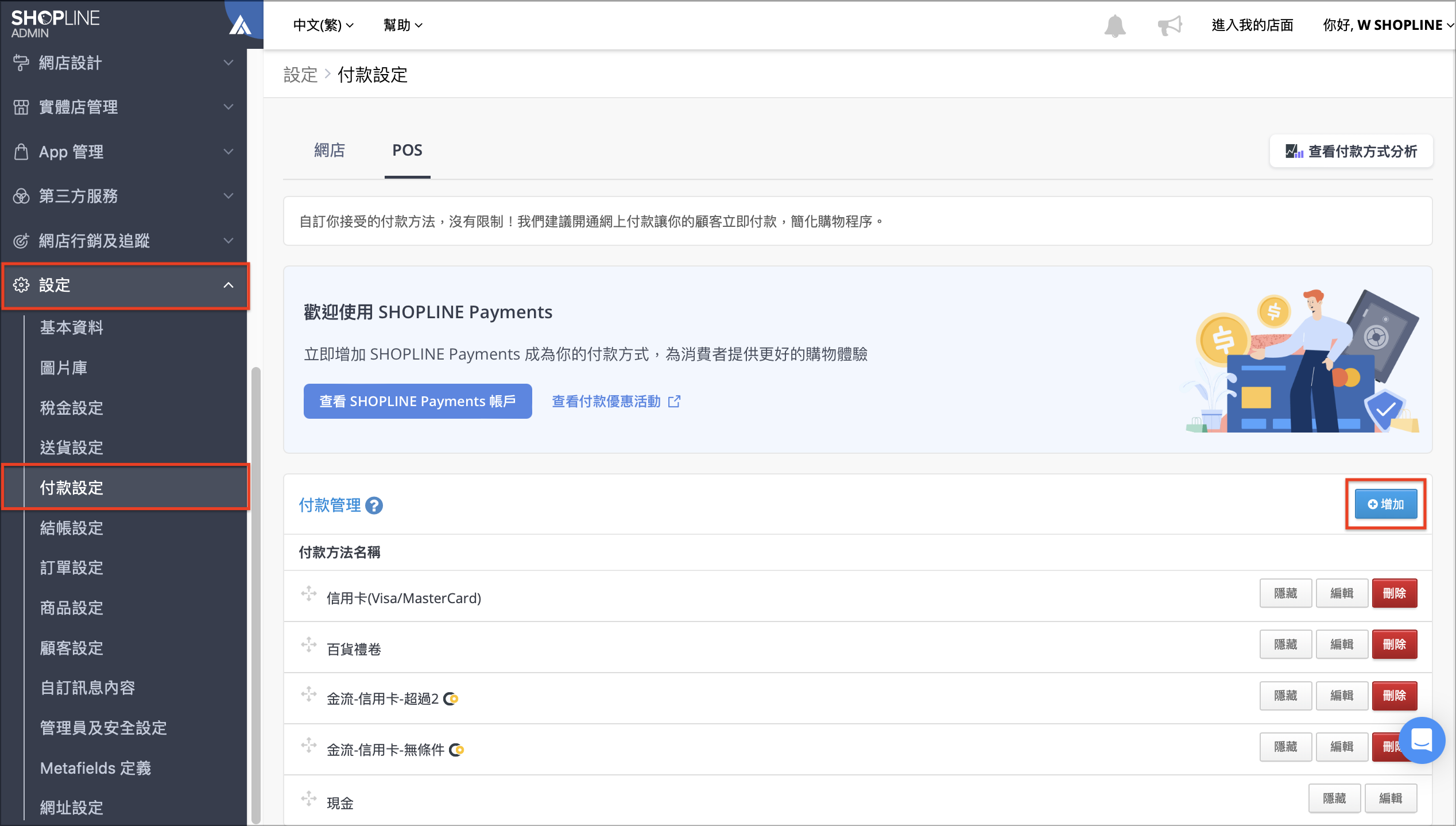Click the target icon for 網店行銷及追蹤

point(21,241)
